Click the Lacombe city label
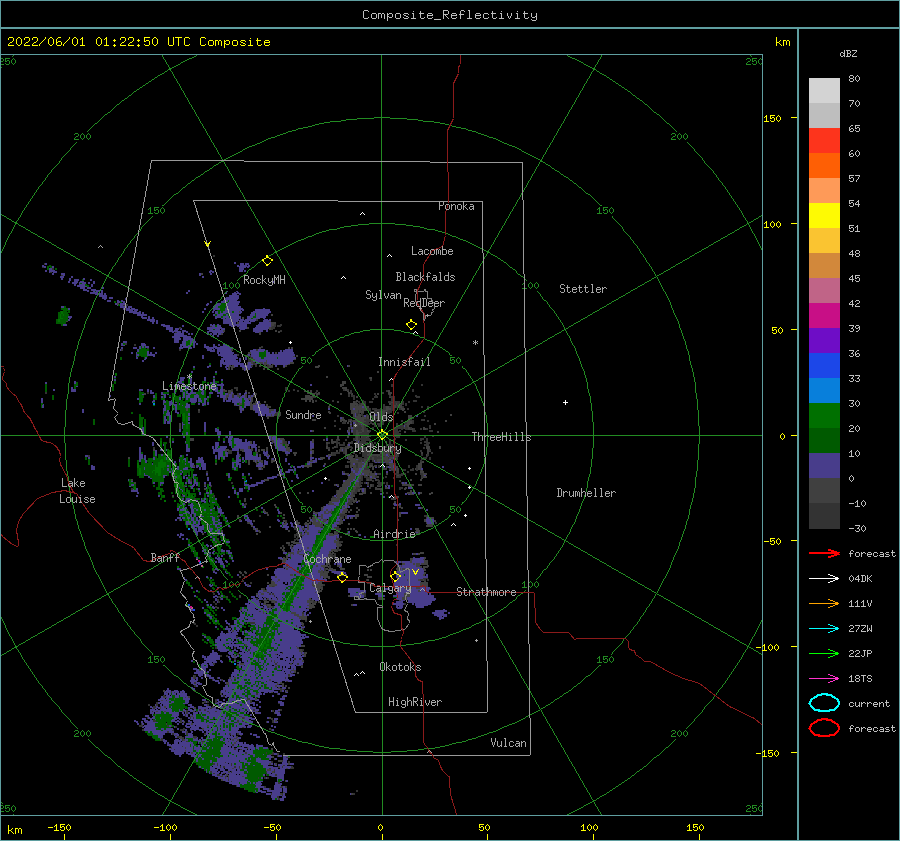This screenshot has height=841, width=900. (x=432, y=251)
